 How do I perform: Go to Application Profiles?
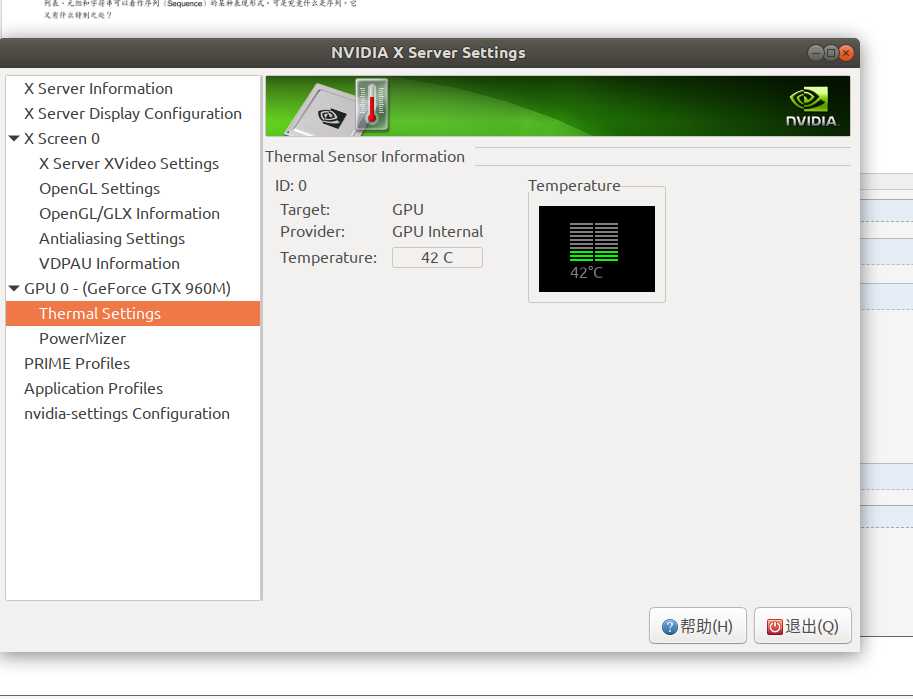(x=93, y=389)
